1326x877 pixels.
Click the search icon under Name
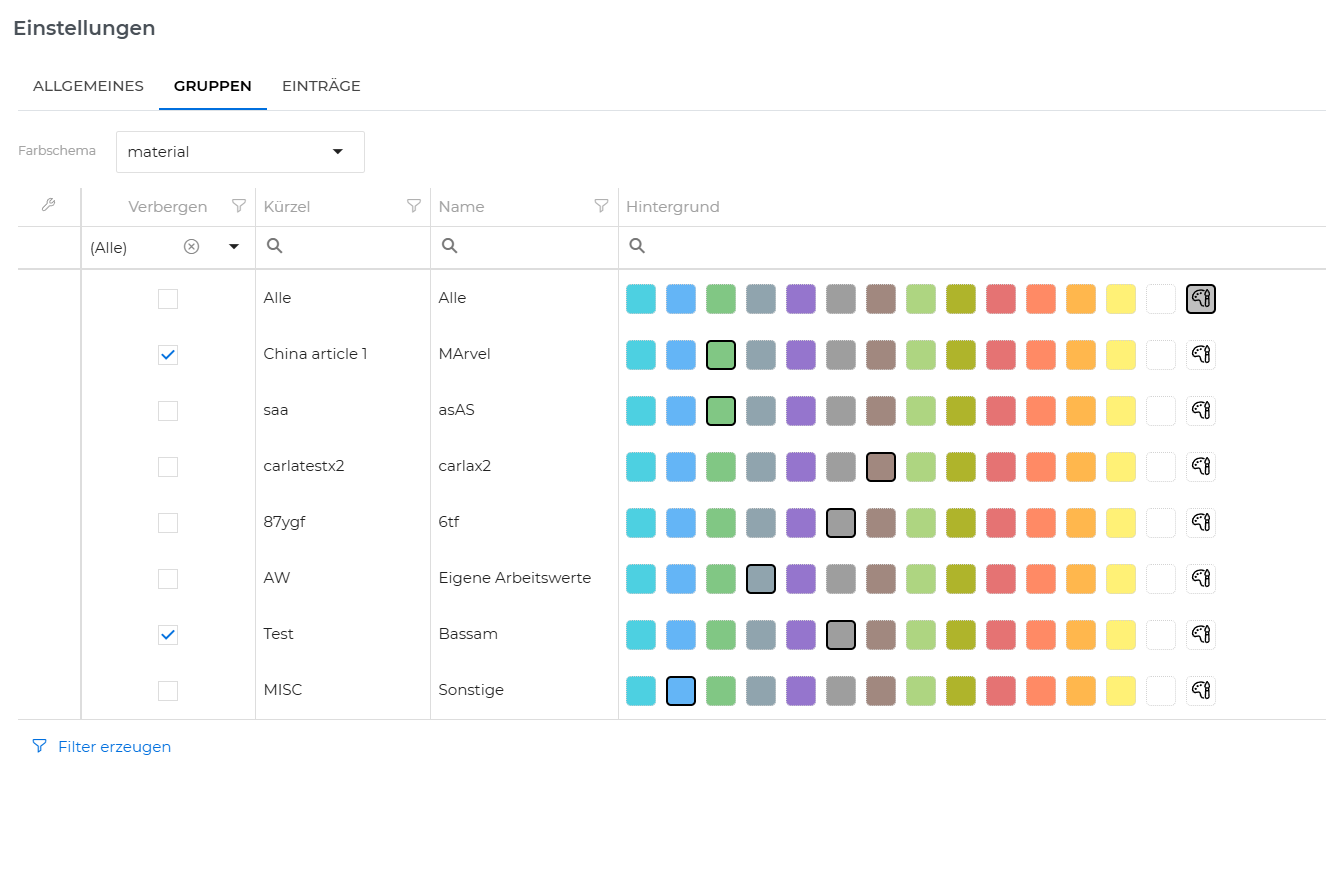pos(449,246)
